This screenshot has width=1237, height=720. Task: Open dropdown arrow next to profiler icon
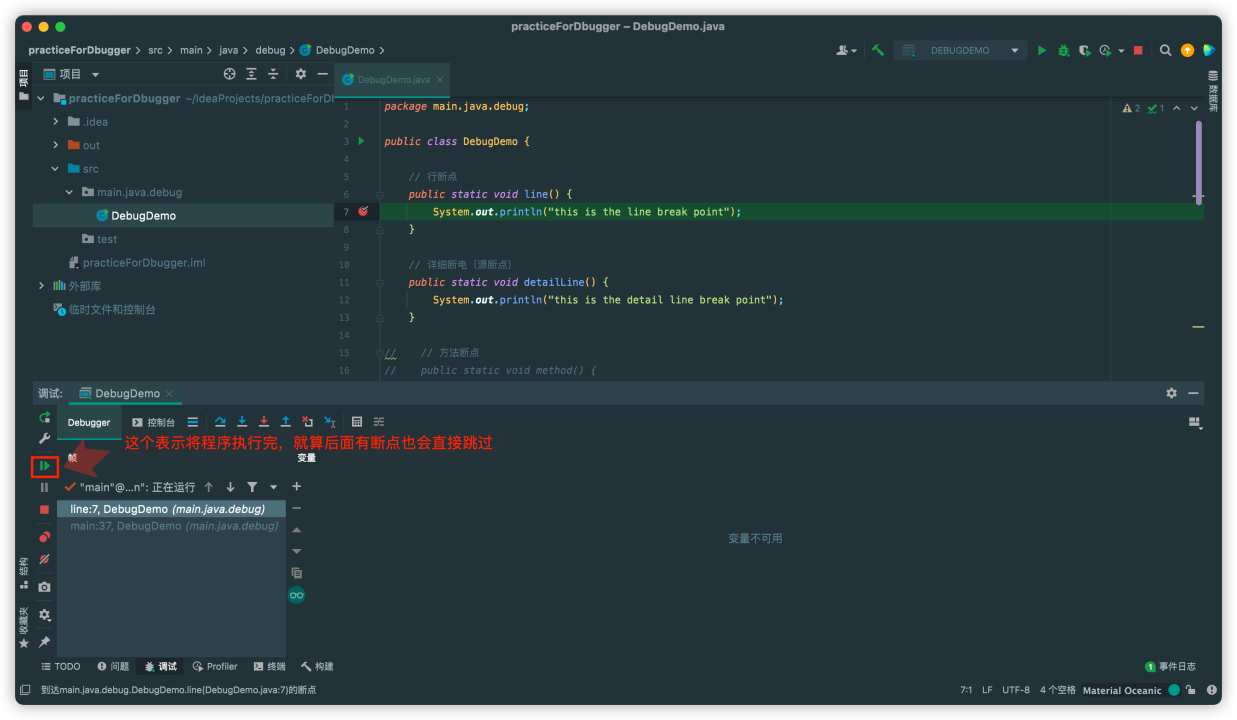1121,51
